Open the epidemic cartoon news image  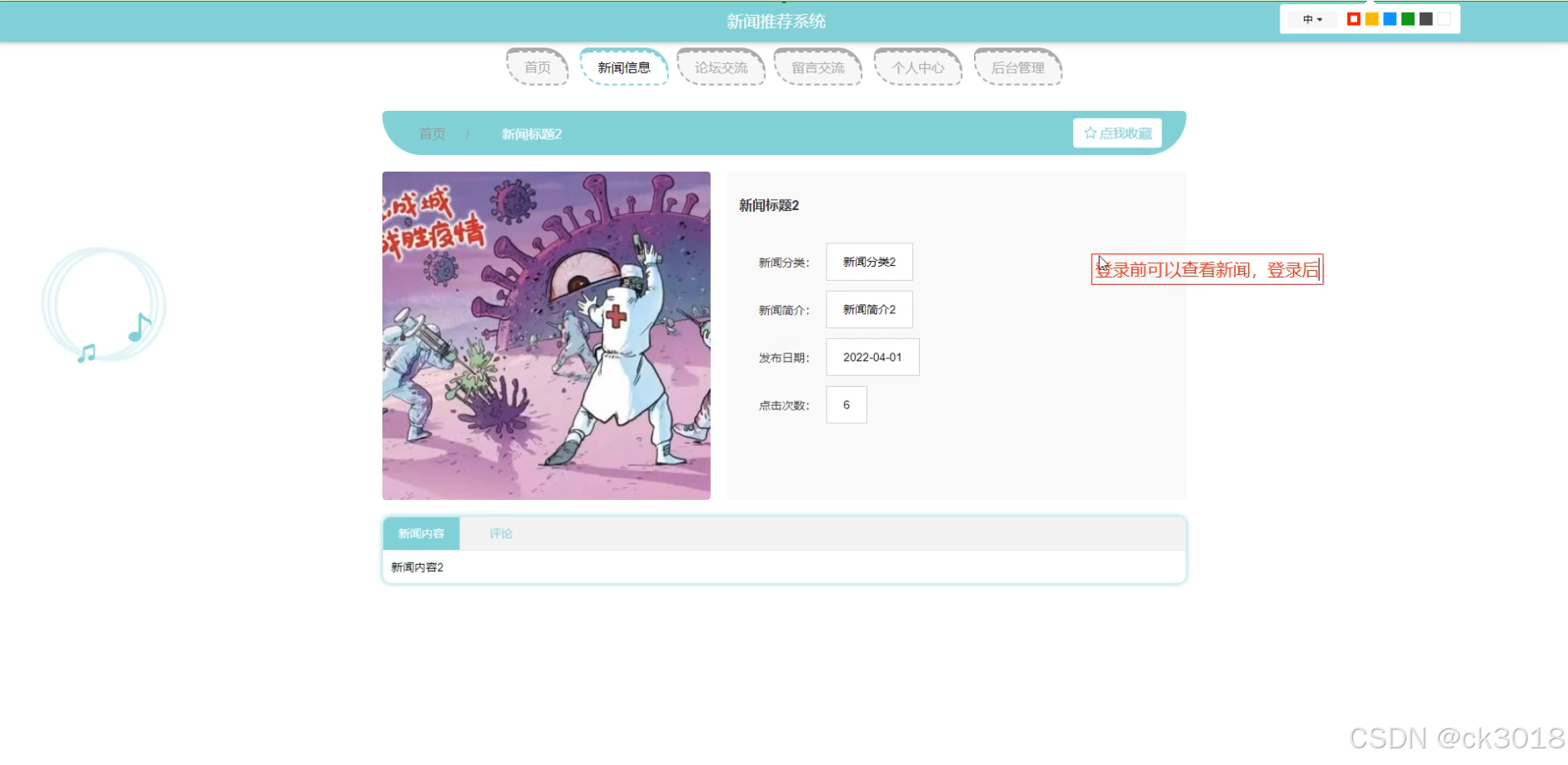[x=547, y=336]
